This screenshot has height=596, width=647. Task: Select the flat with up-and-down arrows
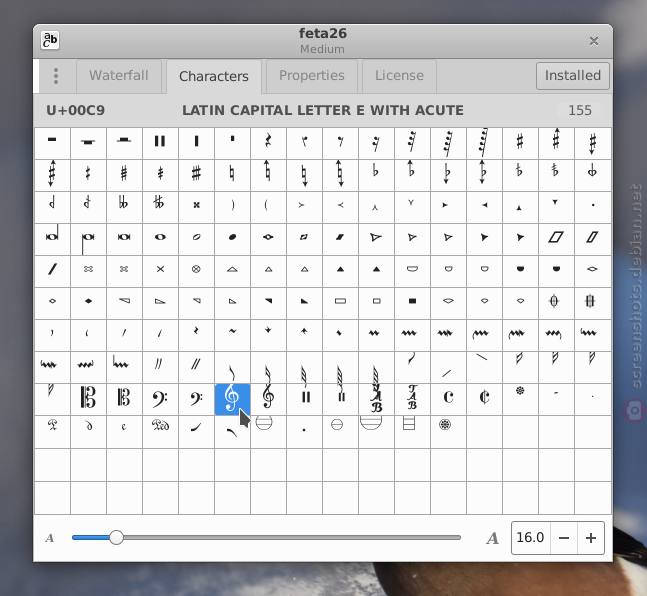(x=484, y=175)
